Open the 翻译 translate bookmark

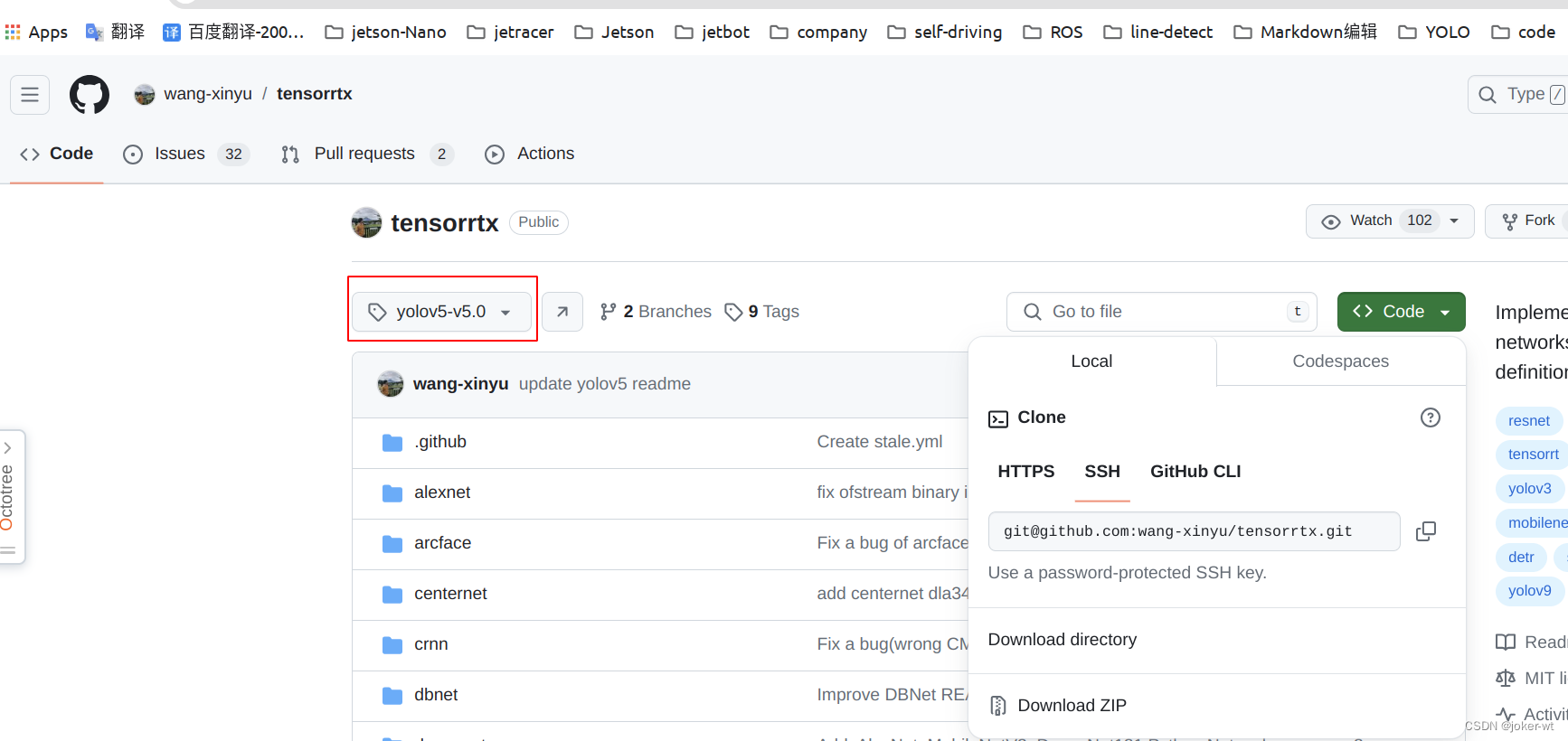coord(115,33)
